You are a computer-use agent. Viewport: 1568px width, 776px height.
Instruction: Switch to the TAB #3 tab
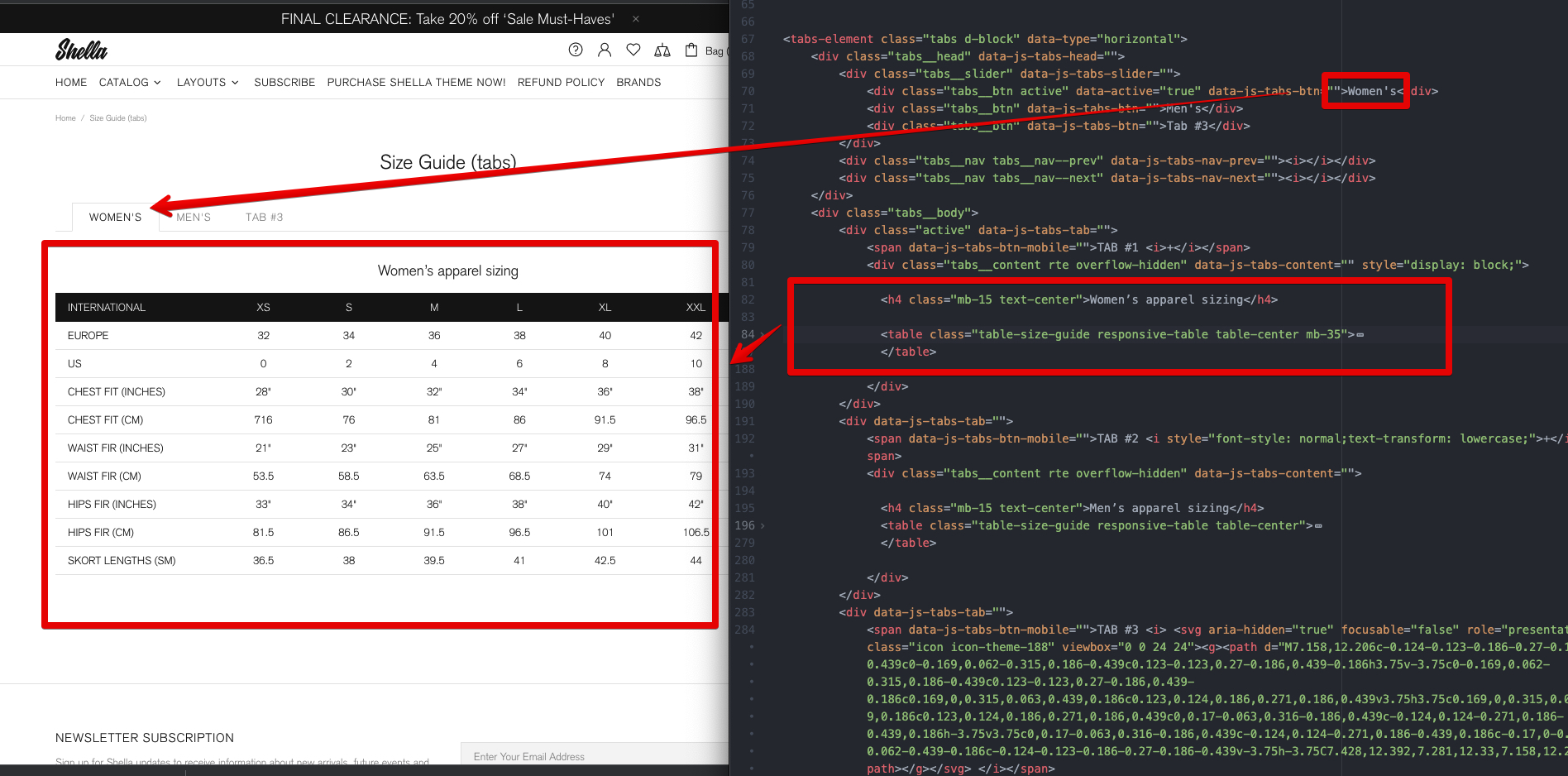click(264, 217)
